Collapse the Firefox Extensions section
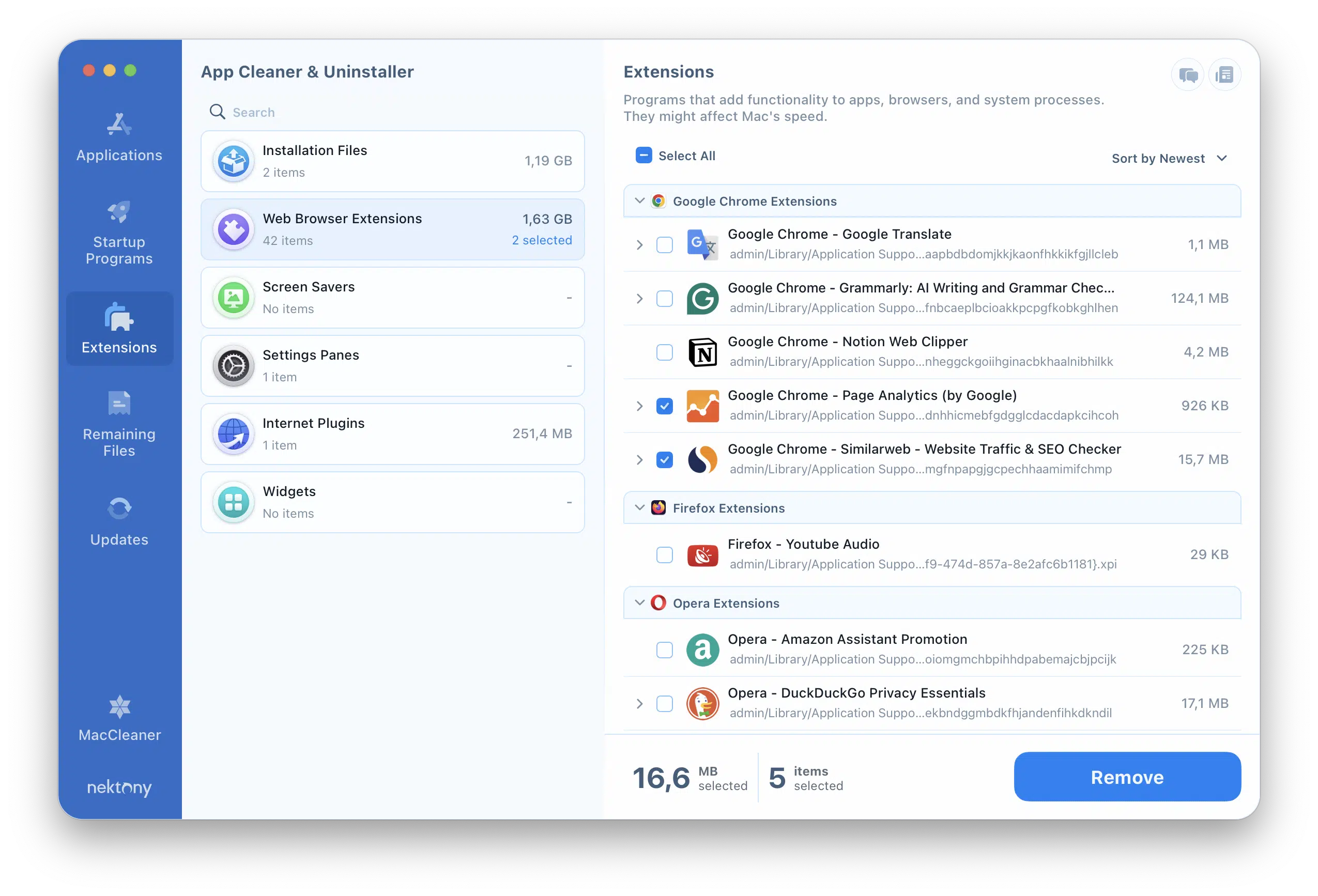Image resolution: width=1318 pixels, height=896 pixels. pos(639,508)
